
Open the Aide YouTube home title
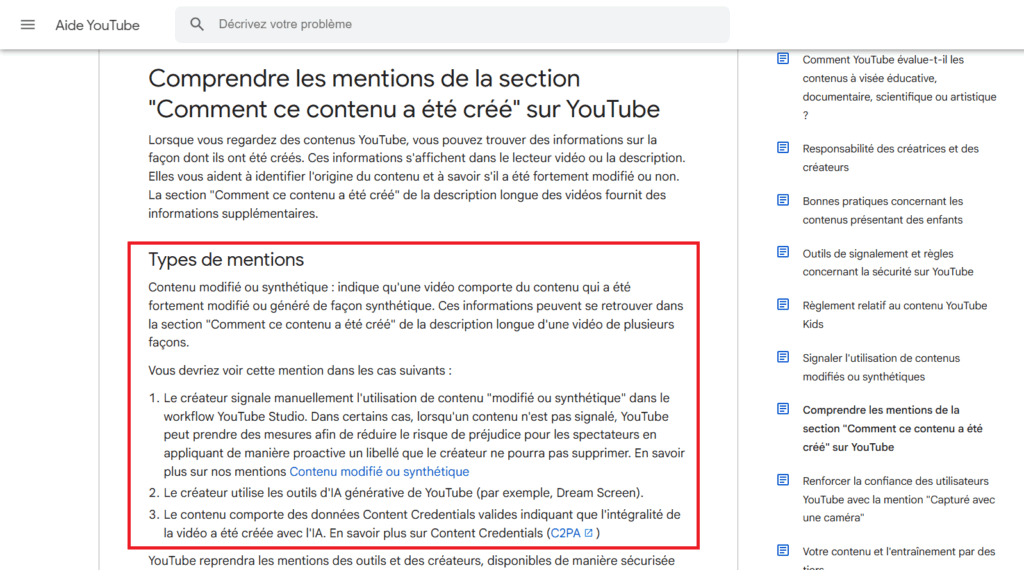click(97, 25)
